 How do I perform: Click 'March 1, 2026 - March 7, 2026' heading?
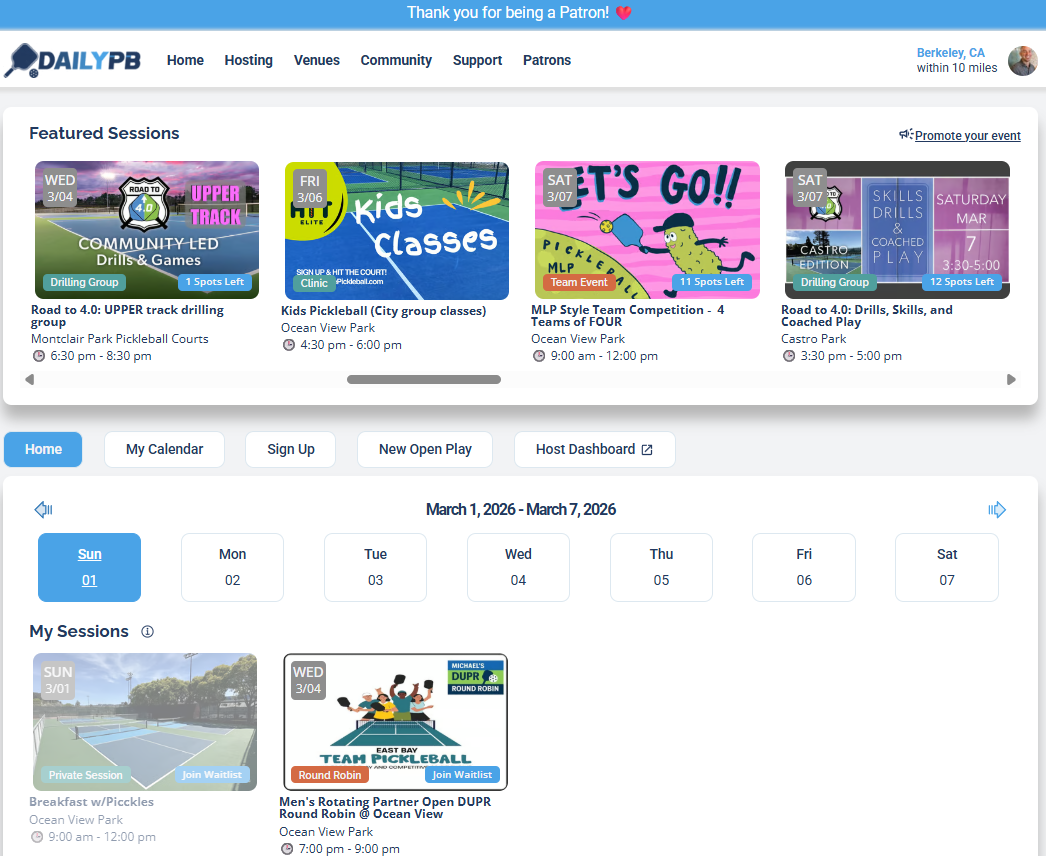pos(520,509)
